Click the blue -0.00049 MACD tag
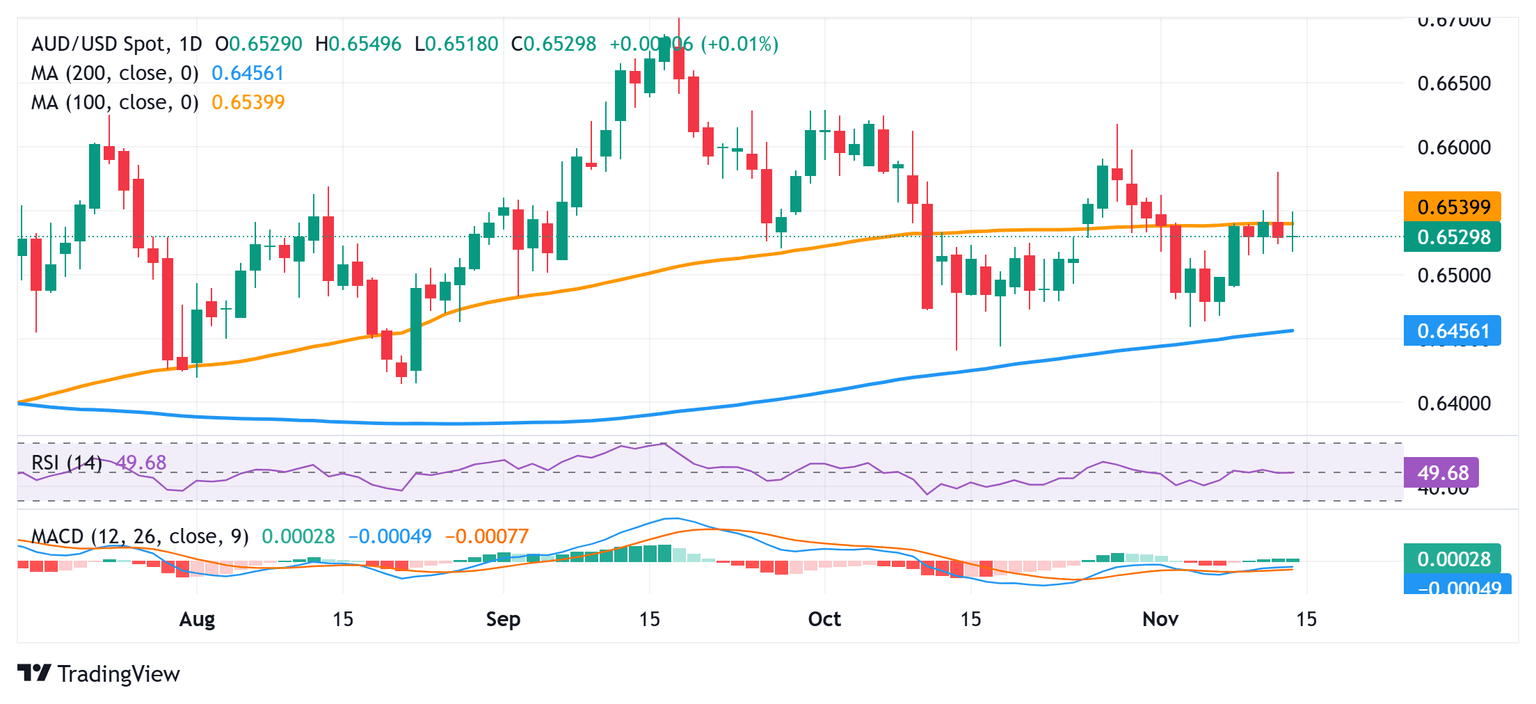Viewport: 1536px width, 704px height. point(1452,588)
